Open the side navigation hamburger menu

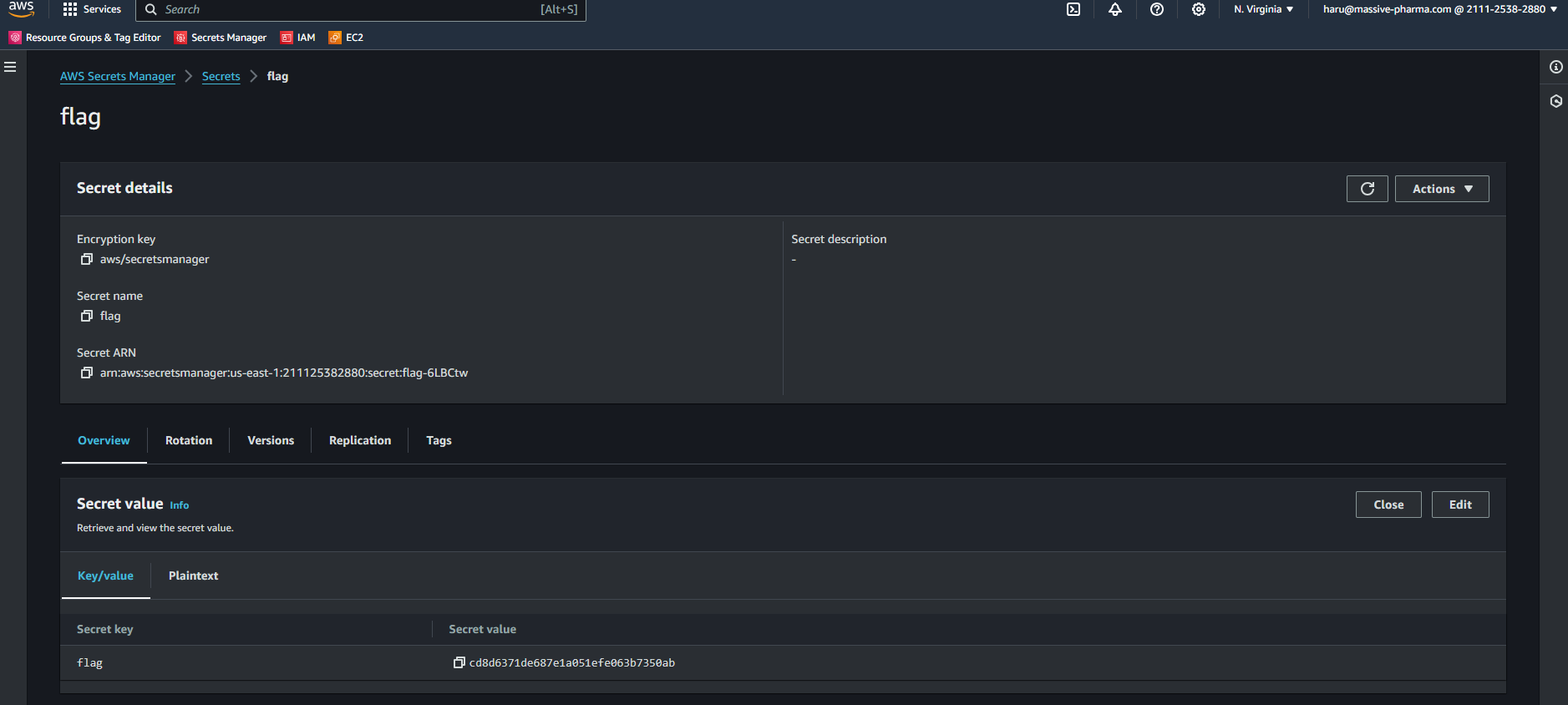[11, 67]
